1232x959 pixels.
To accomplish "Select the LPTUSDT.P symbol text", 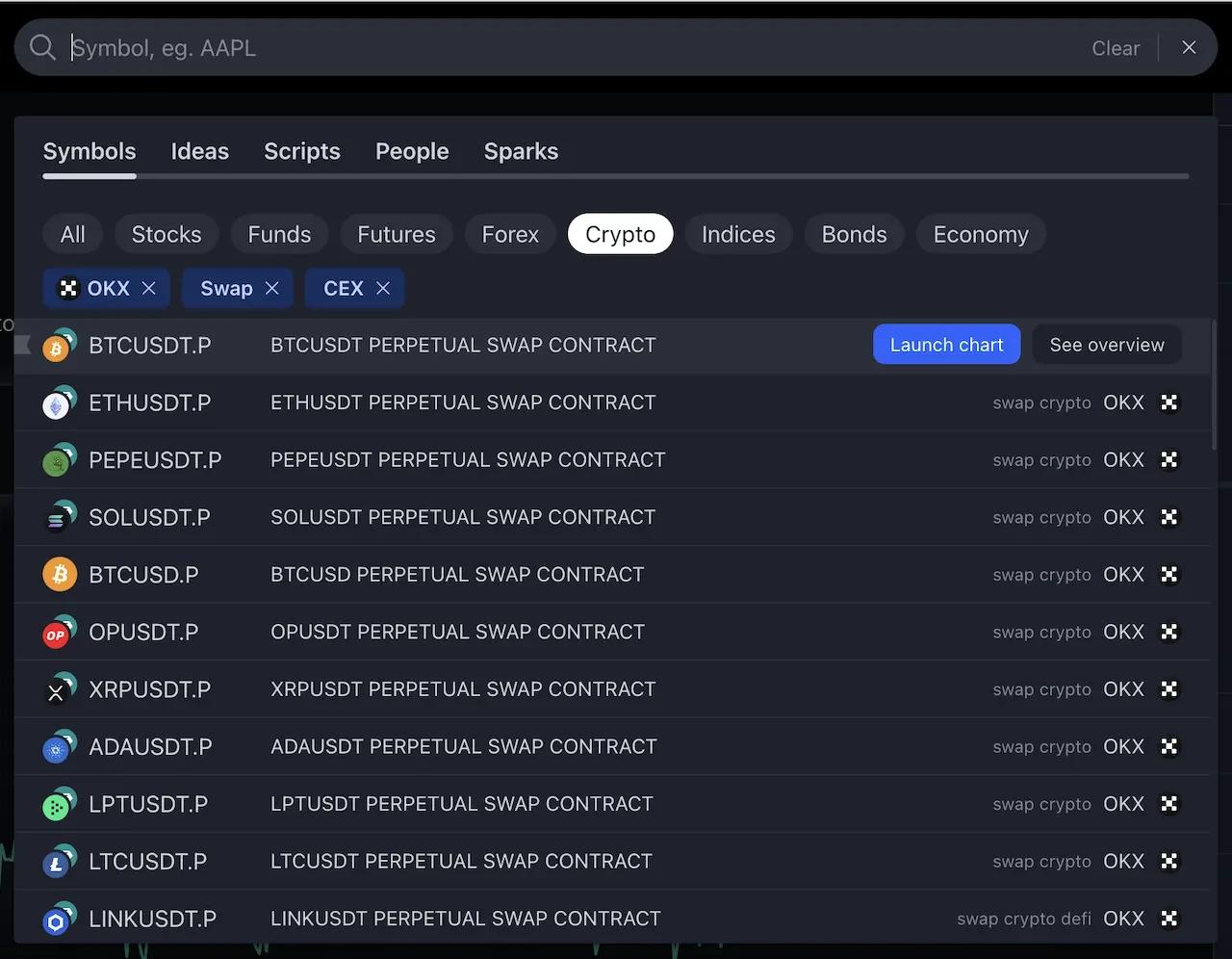I will coord(148,804).
